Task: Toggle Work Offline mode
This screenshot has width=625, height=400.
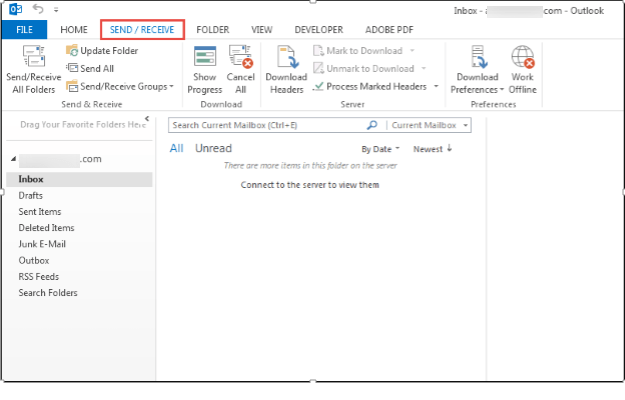Action: [523, 69]
